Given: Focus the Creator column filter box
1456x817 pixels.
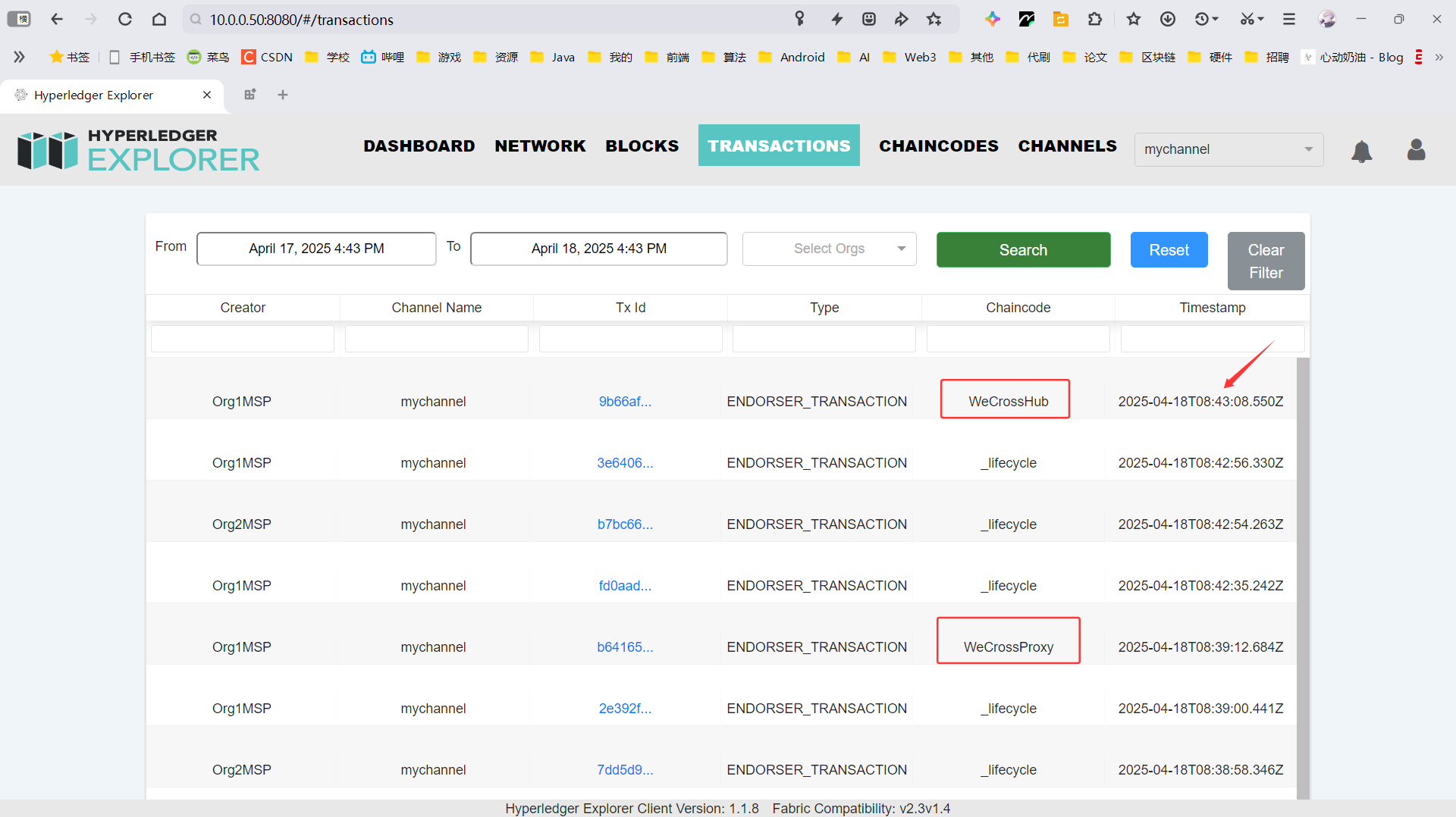Looking at the screenshot, I should (x=243, y=339).
